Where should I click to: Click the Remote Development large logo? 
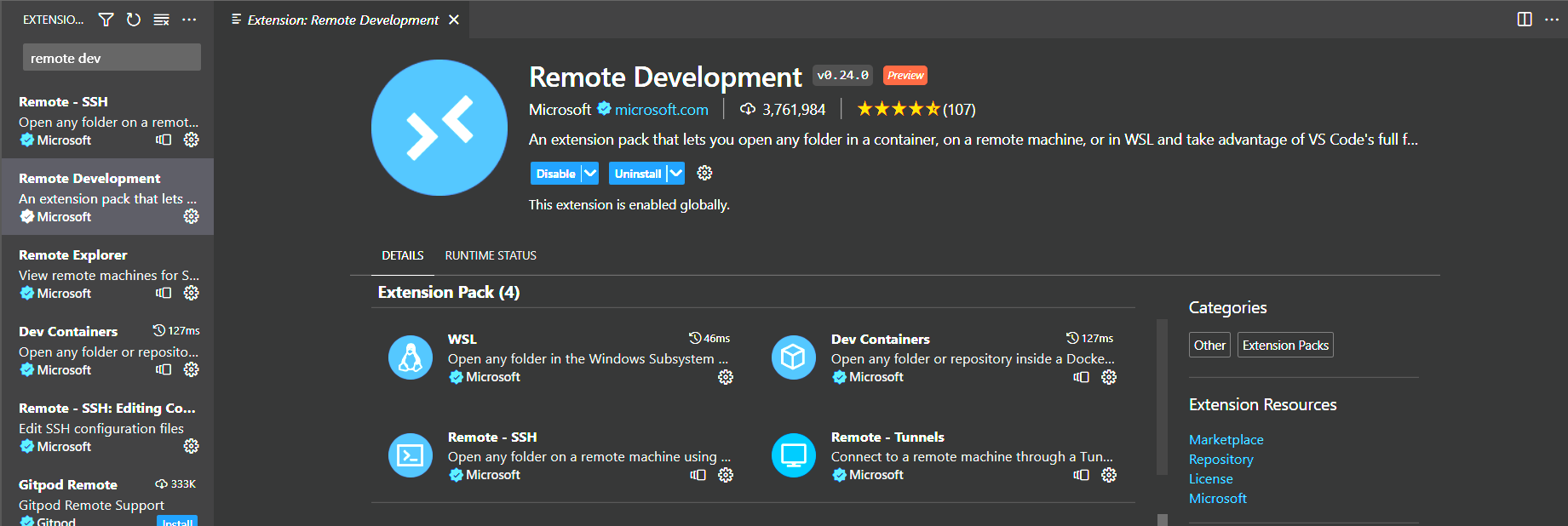(439, 128)
